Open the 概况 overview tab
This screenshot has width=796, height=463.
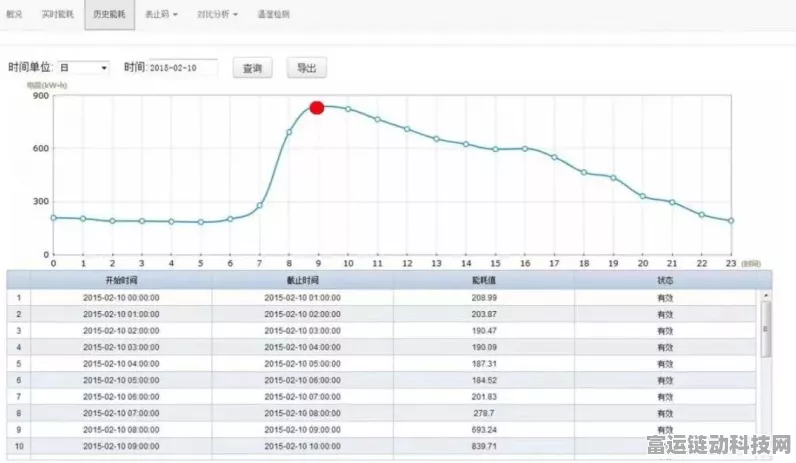coord(14,14)
